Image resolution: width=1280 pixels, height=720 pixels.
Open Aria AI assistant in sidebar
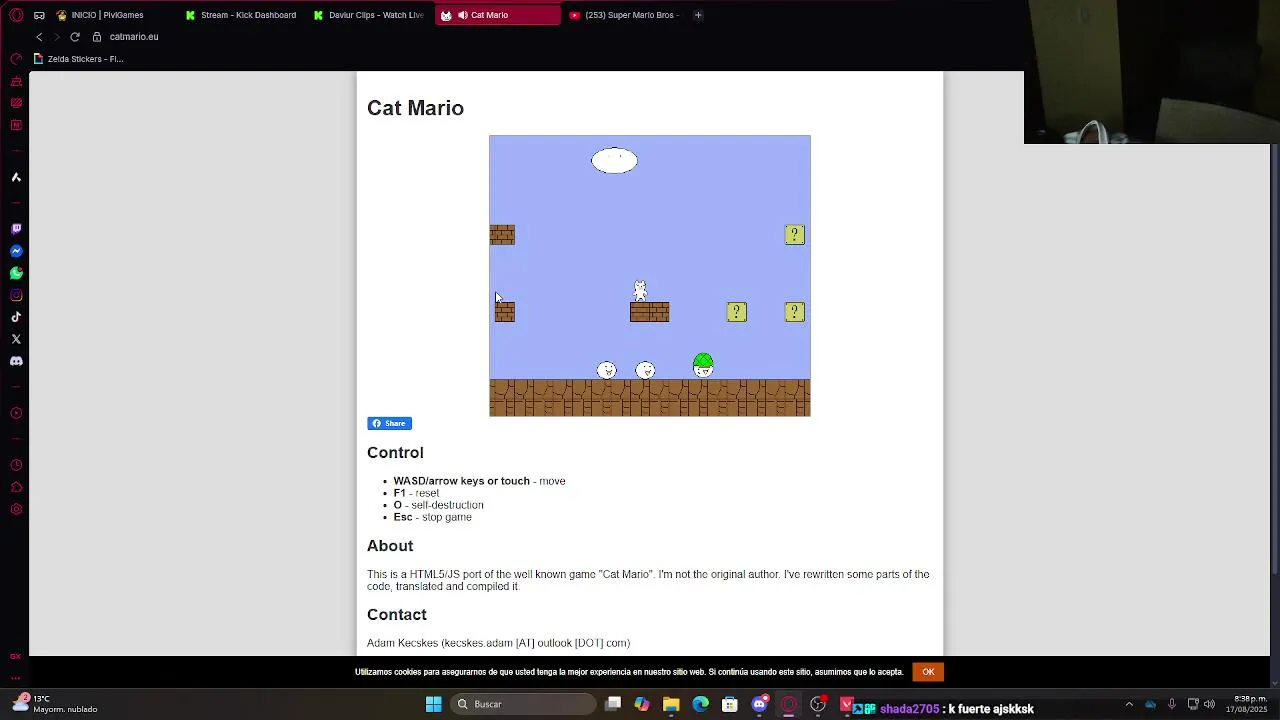point(16,177)
